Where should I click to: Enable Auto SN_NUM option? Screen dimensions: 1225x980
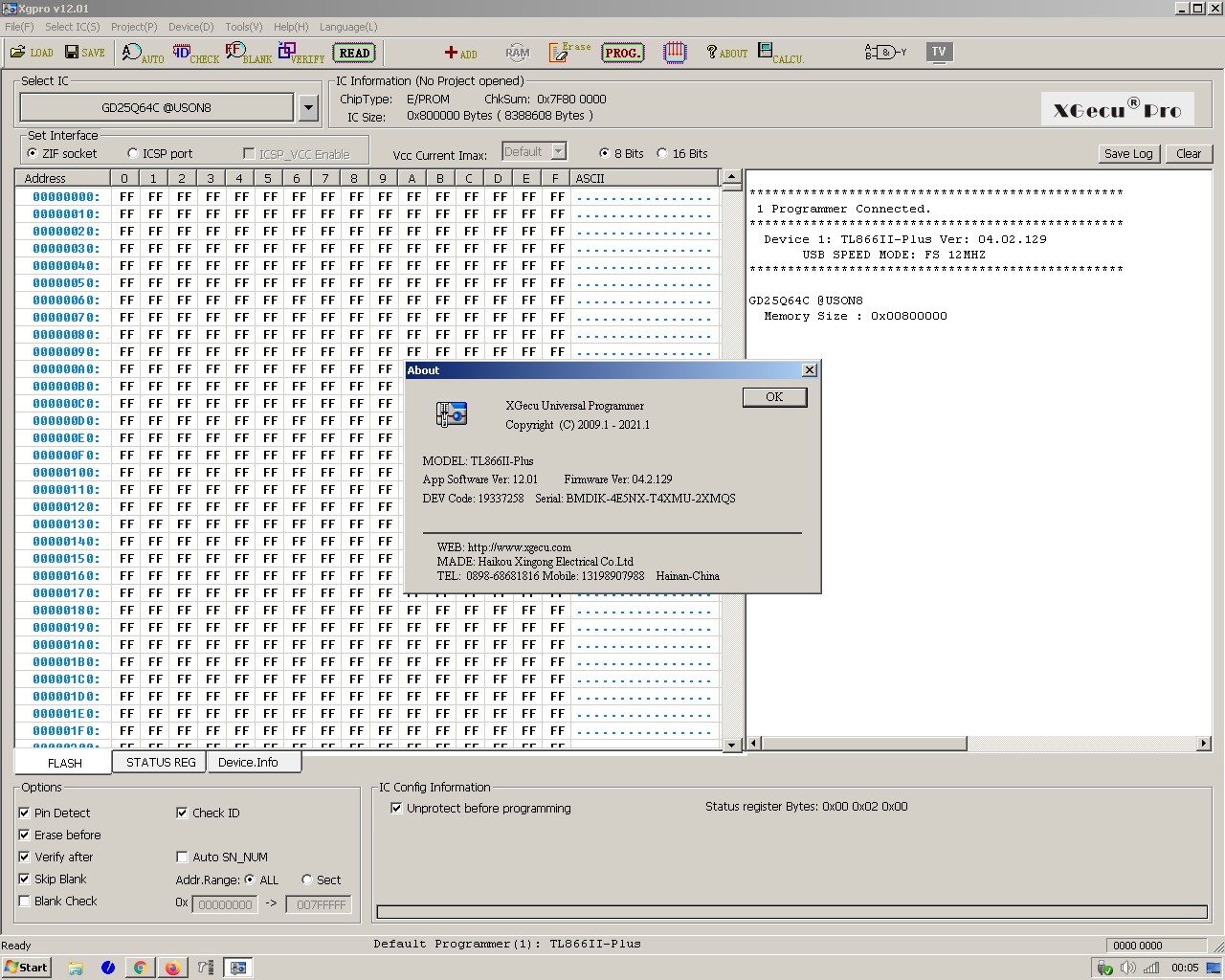pyautogui.click(x=222, y=857)
